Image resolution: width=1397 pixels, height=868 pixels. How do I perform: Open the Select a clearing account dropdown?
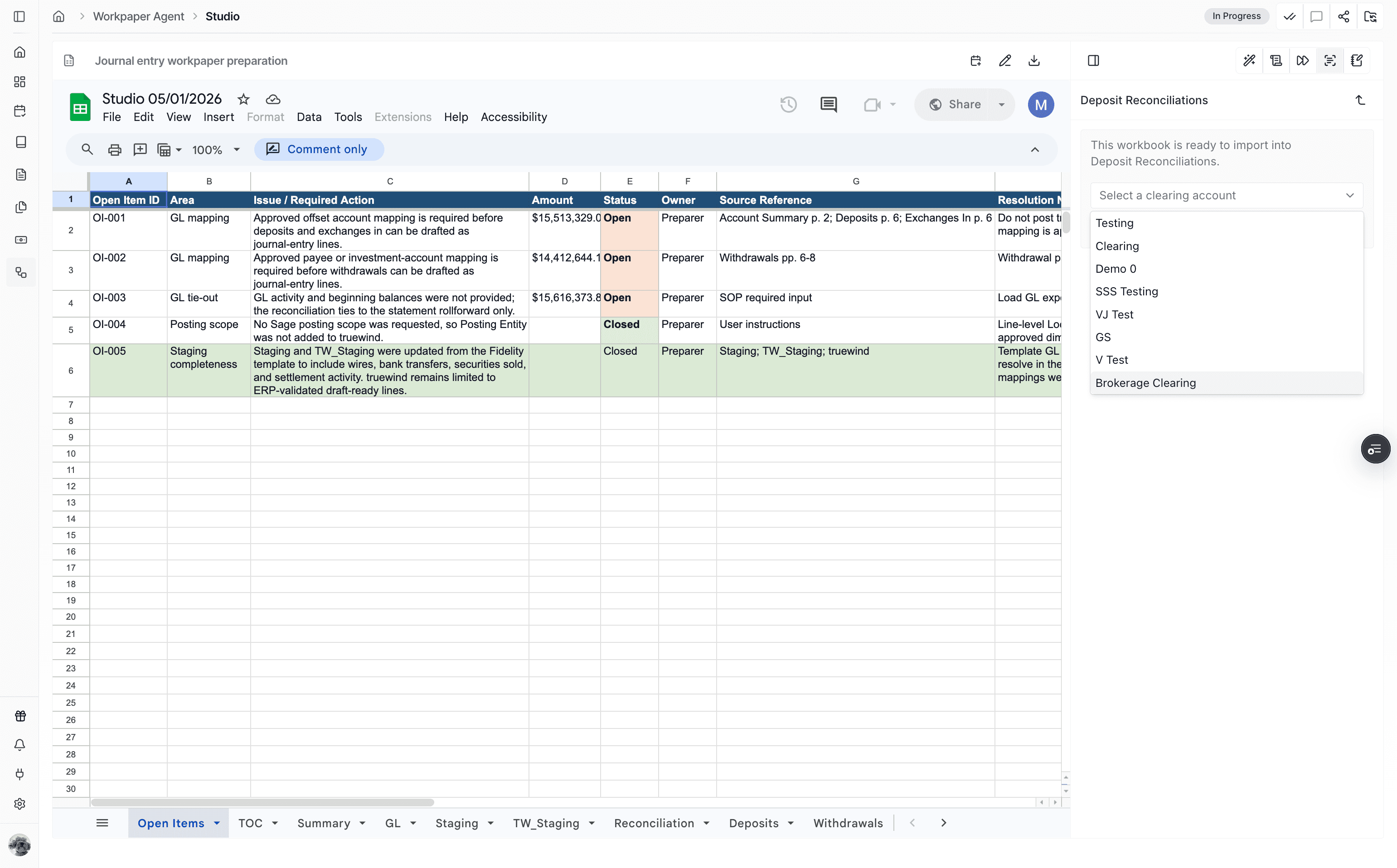pyautogui.click(x=1227, y=195)
